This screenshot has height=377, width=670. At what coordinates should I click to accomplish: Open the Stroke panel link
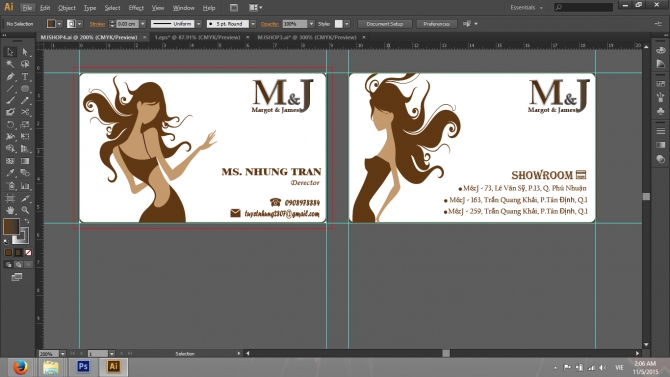point(97,24)
